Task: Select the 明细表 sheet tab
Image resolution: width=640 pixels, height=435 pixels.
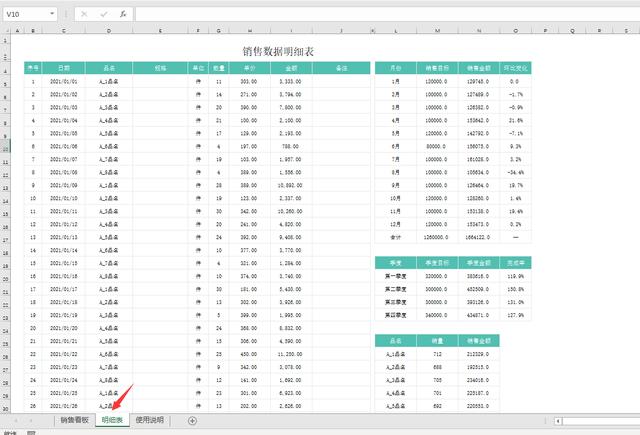Action: [x=113, y=420]
